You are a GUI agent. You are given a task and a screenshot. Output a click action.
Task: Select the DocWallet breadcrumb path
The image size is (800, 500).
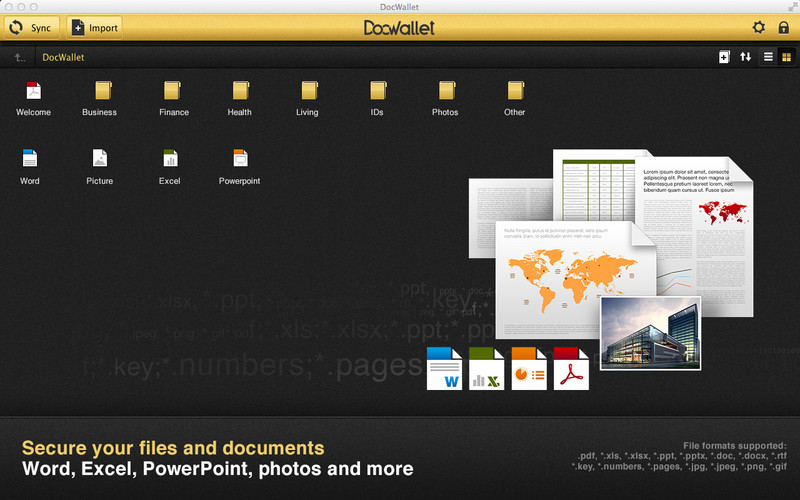[63, 57]
